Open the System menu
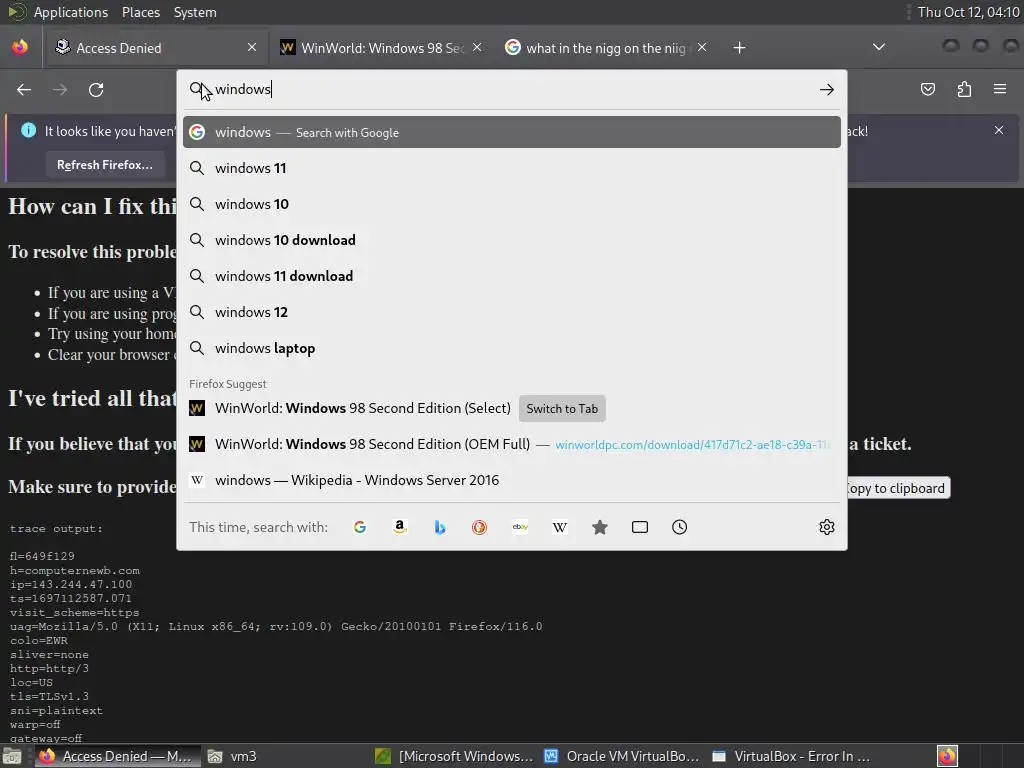Image resolution: width=1024 pixels, height=768 pixels. [x=195, y=12]
